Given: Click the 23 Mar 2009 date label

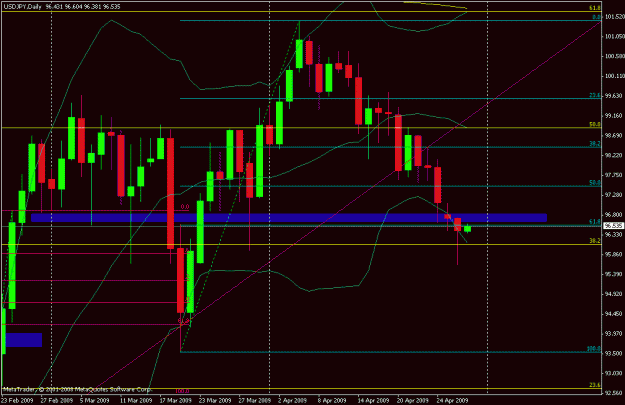Looking at the screenshot, I should [x=215, y=400].
